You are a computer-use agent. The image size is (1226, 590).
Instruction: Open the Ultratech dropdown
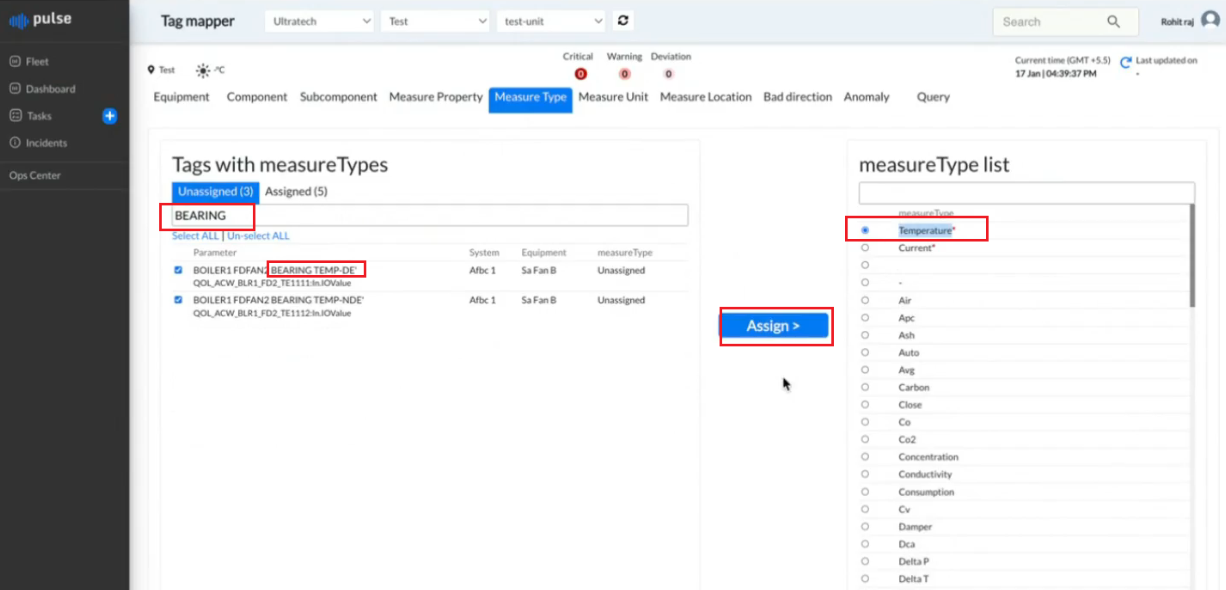(x=319, y=21)
